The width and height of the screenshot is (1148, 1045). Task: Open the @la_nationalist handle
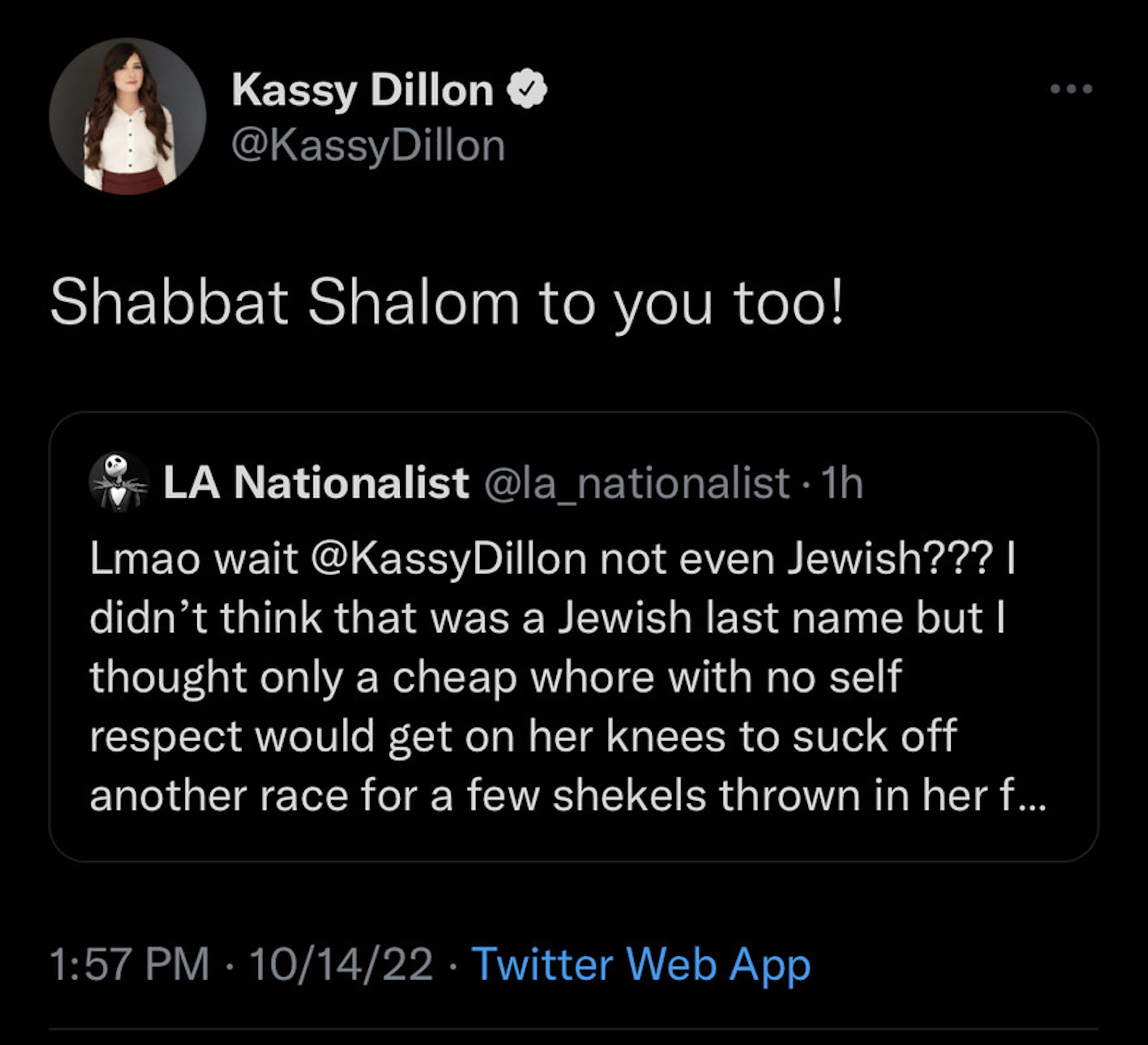point(637,483)
